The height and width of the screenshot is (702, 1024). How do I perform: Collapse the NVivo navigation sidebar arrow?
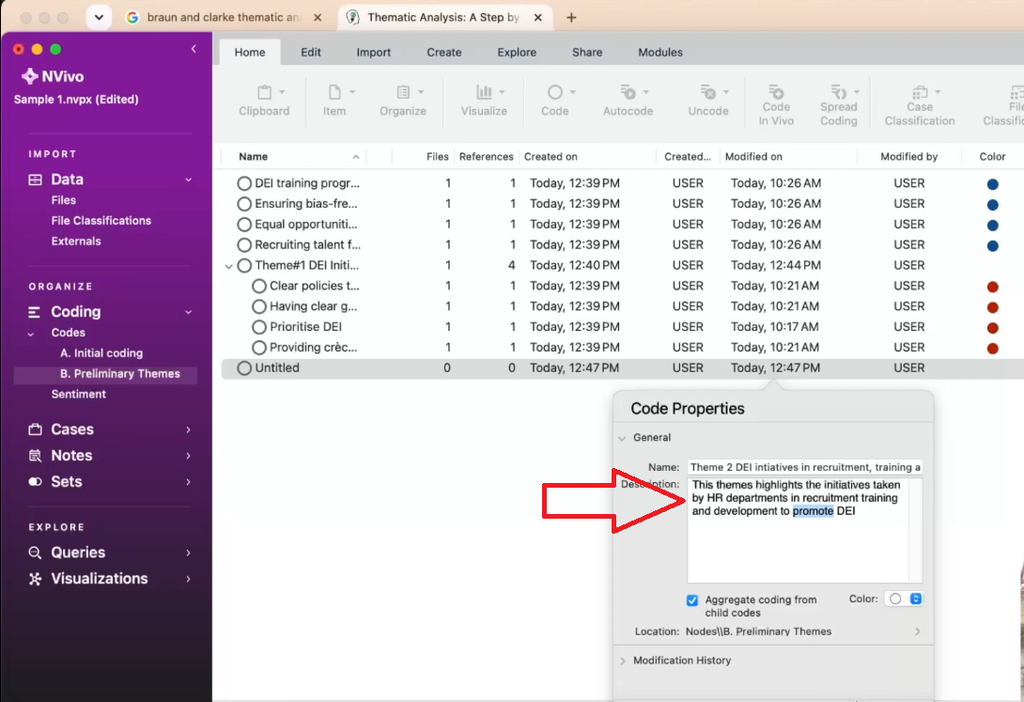[x=193, y=49]
